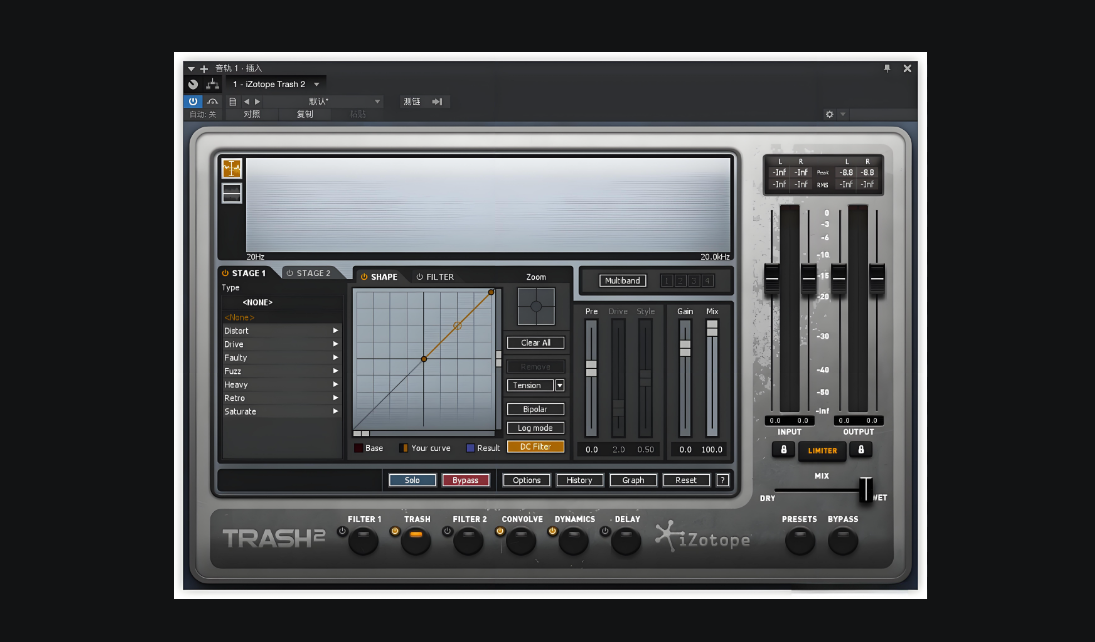This screenshot has width=1095, height=642.
Task: Pin the plug-in window
Action: (x=887, y=68)
